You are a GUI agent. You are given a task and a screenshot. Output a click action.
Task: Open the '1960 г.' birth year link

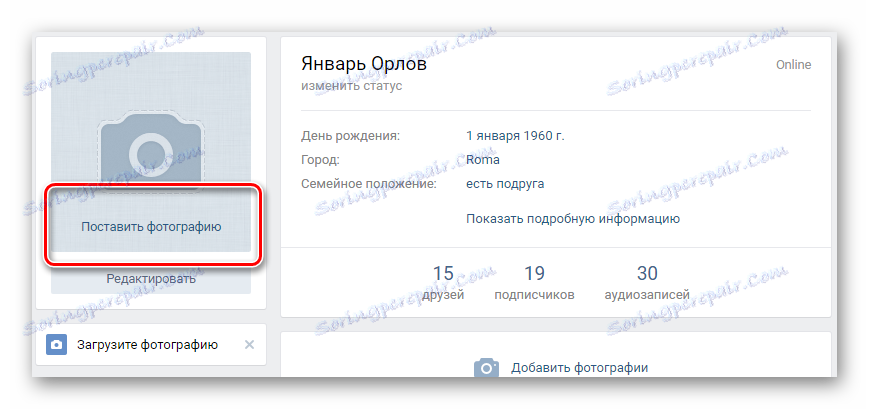click(544, 136)
